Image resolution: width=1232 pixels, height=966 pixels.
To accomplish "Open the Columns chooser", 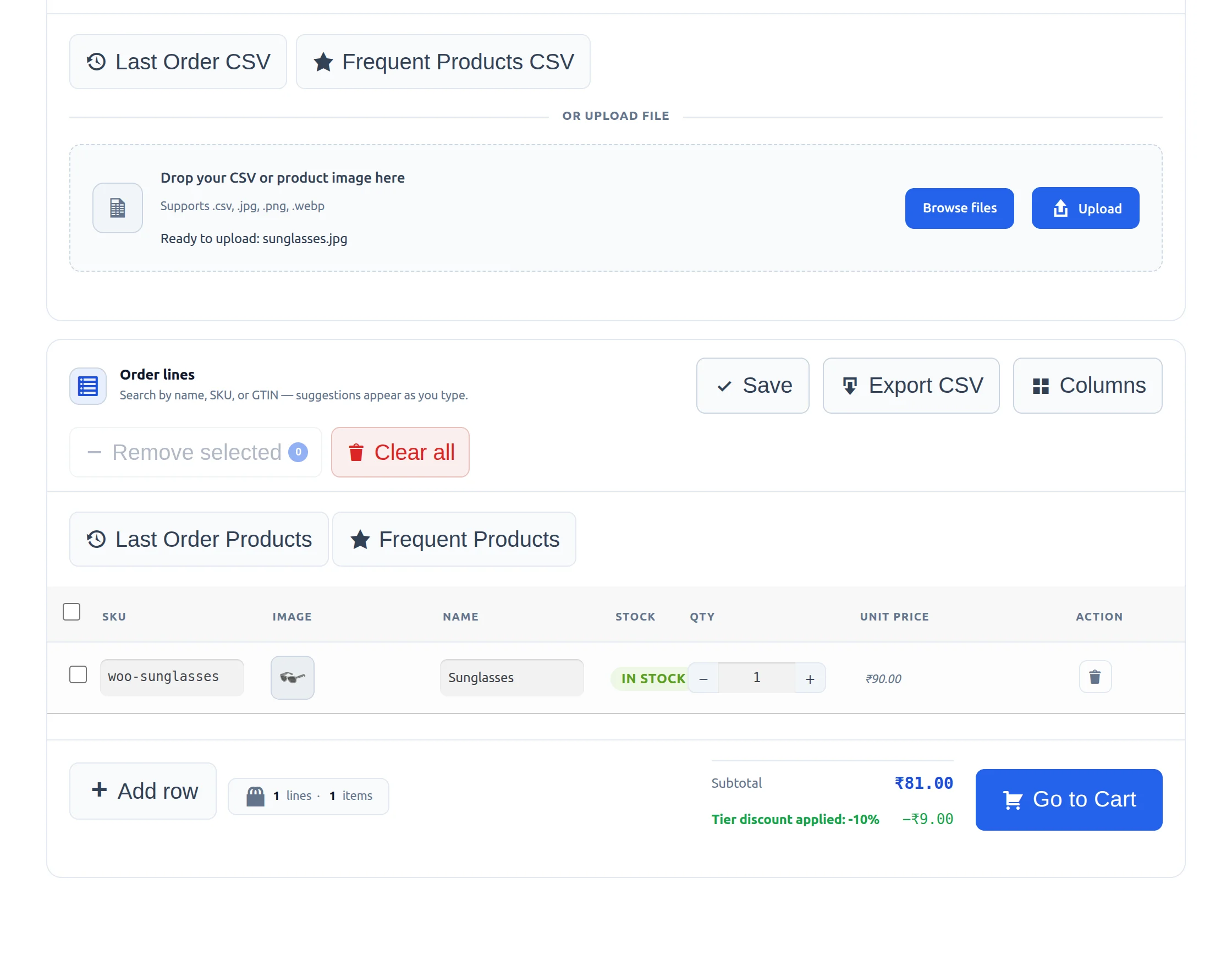I will (1087, 386).
